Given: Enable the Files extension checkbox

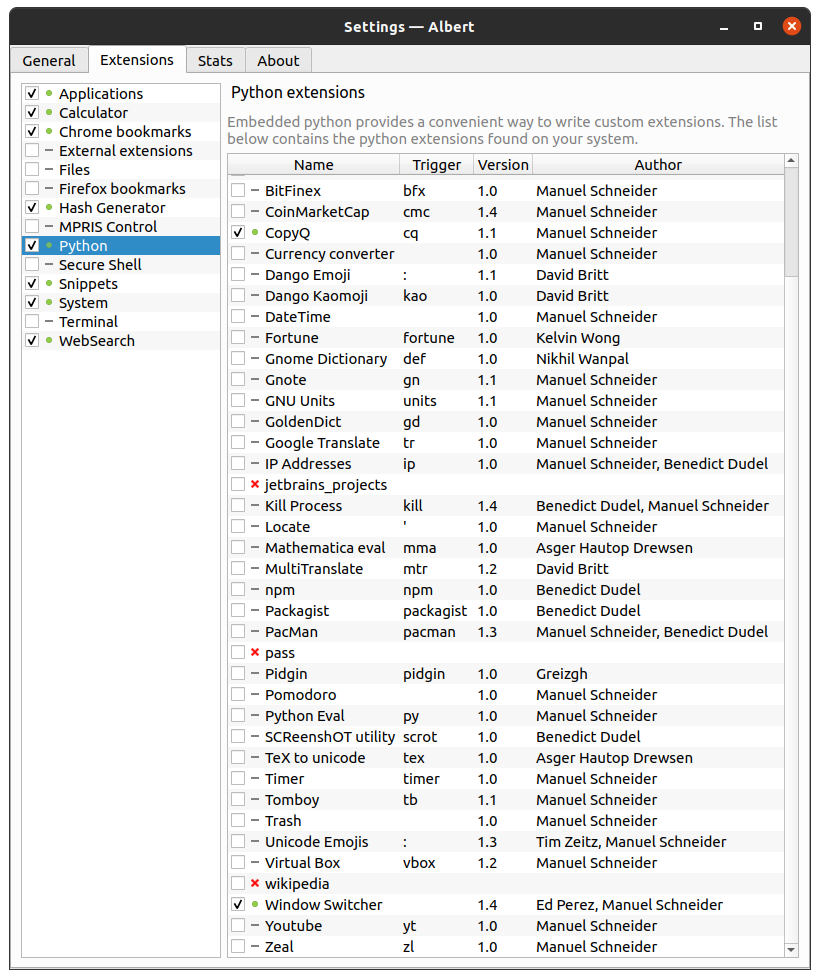Looking at the screenshot, I should coord(32,169).
